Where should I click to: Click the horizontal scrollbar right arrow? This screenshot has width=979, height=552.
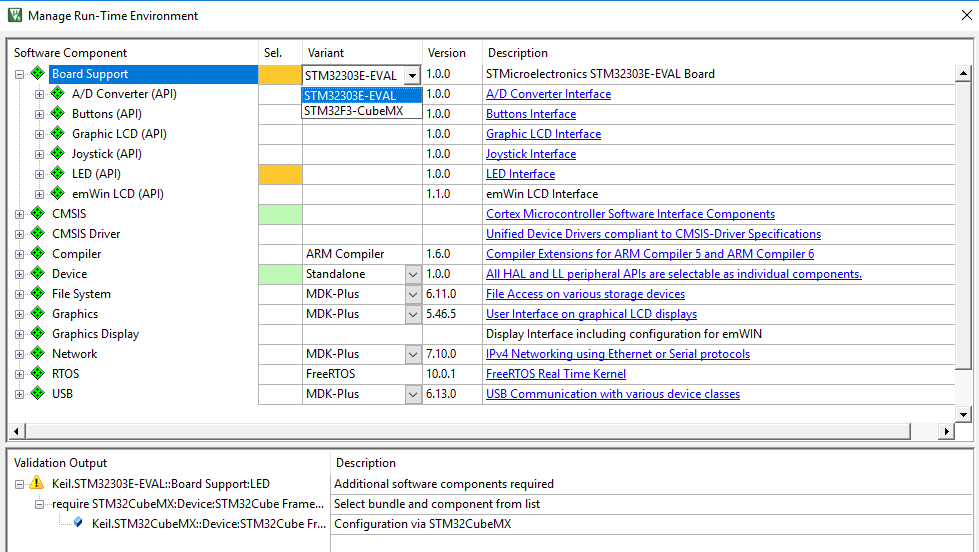point(947,431)
